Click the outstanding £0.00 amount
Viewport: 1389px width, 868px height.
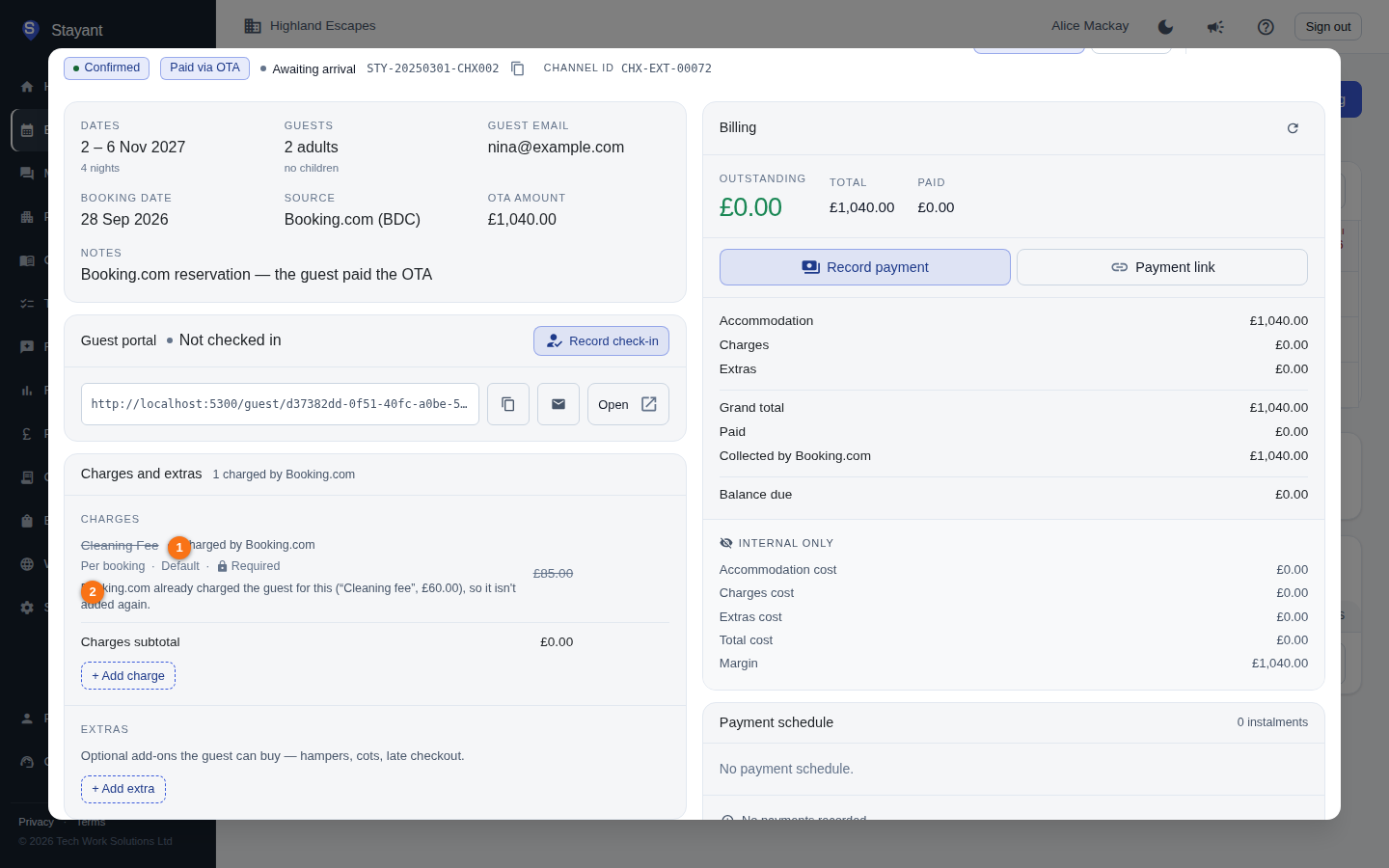tap(750, 207)
